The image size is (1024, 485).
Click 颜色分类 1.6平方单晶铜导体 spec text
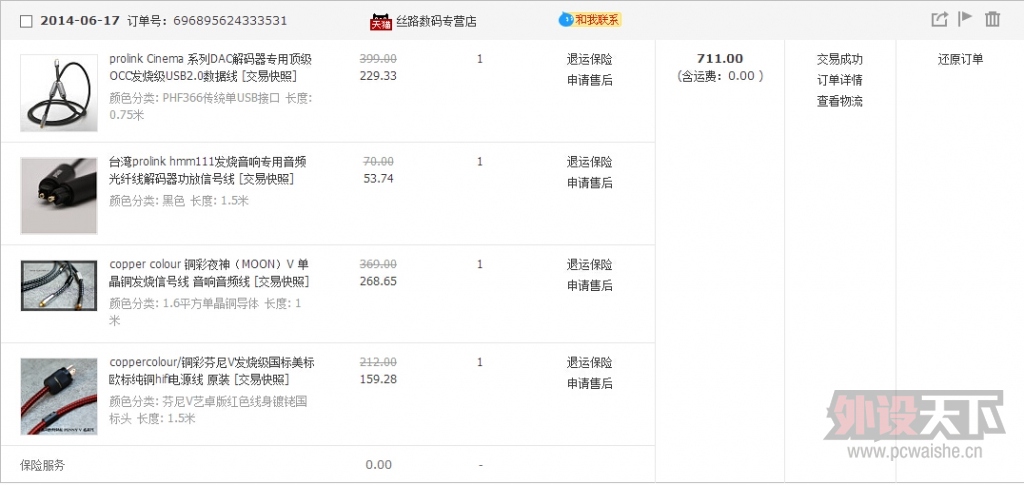pyautogui.click(x=205, y=312)
